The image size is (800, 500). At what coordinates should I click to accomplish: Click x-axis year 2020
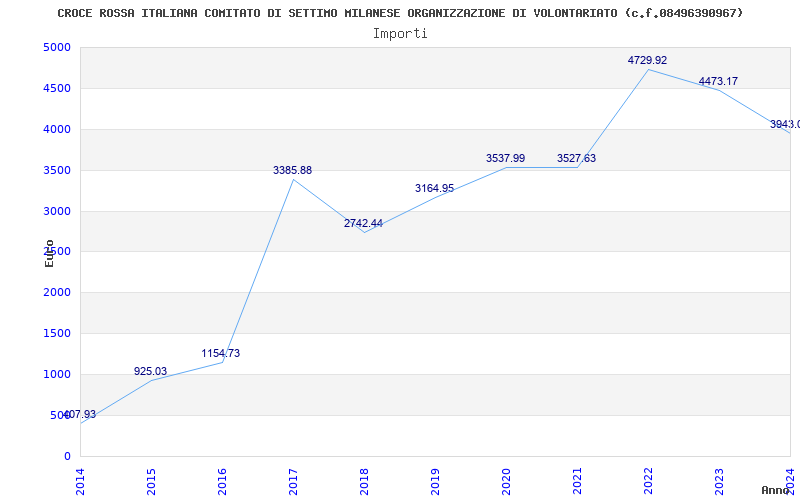[x=506, y=482]
